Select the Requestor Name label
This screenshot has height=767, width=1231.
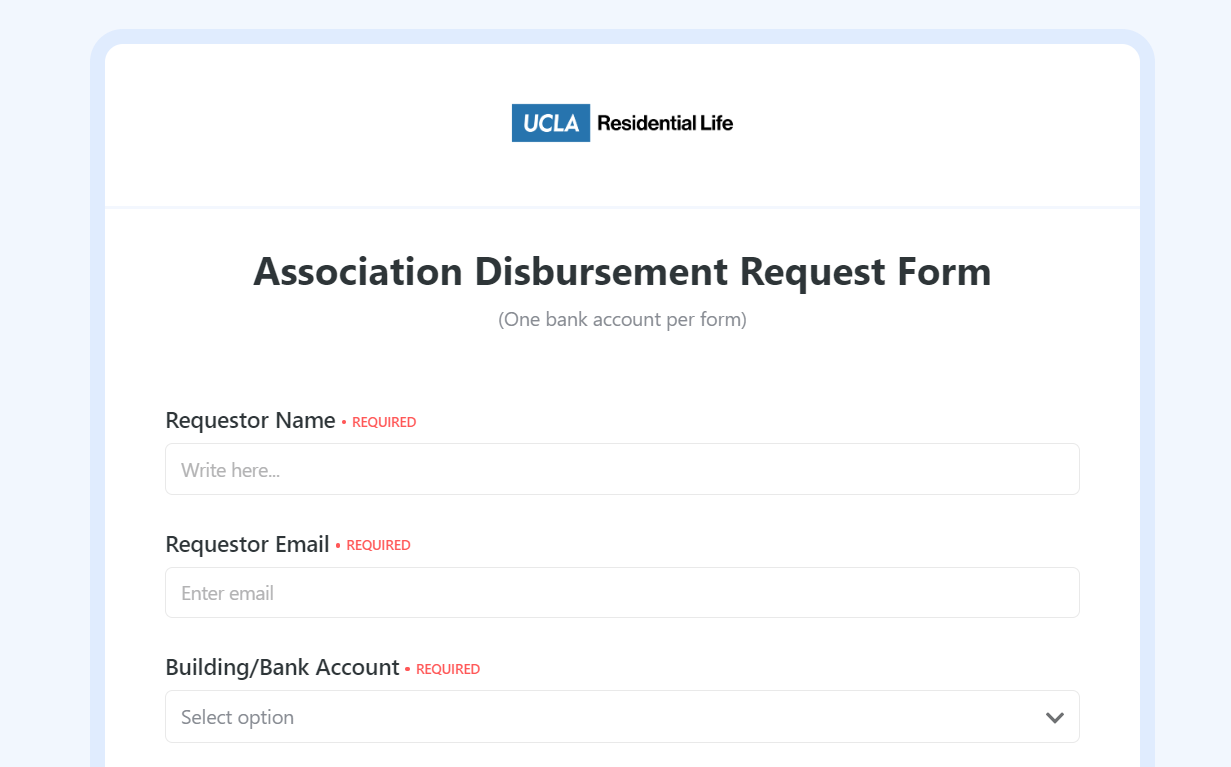click(x=250, y=420)
